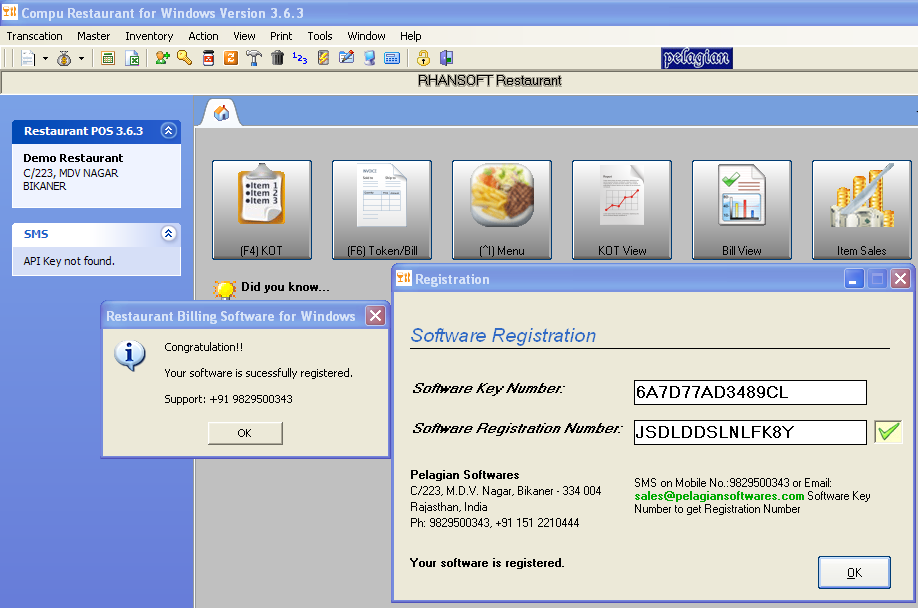The width and height of the screenshot is (918, 608).
Task: Open the View menu
Action: coord(244,36)
